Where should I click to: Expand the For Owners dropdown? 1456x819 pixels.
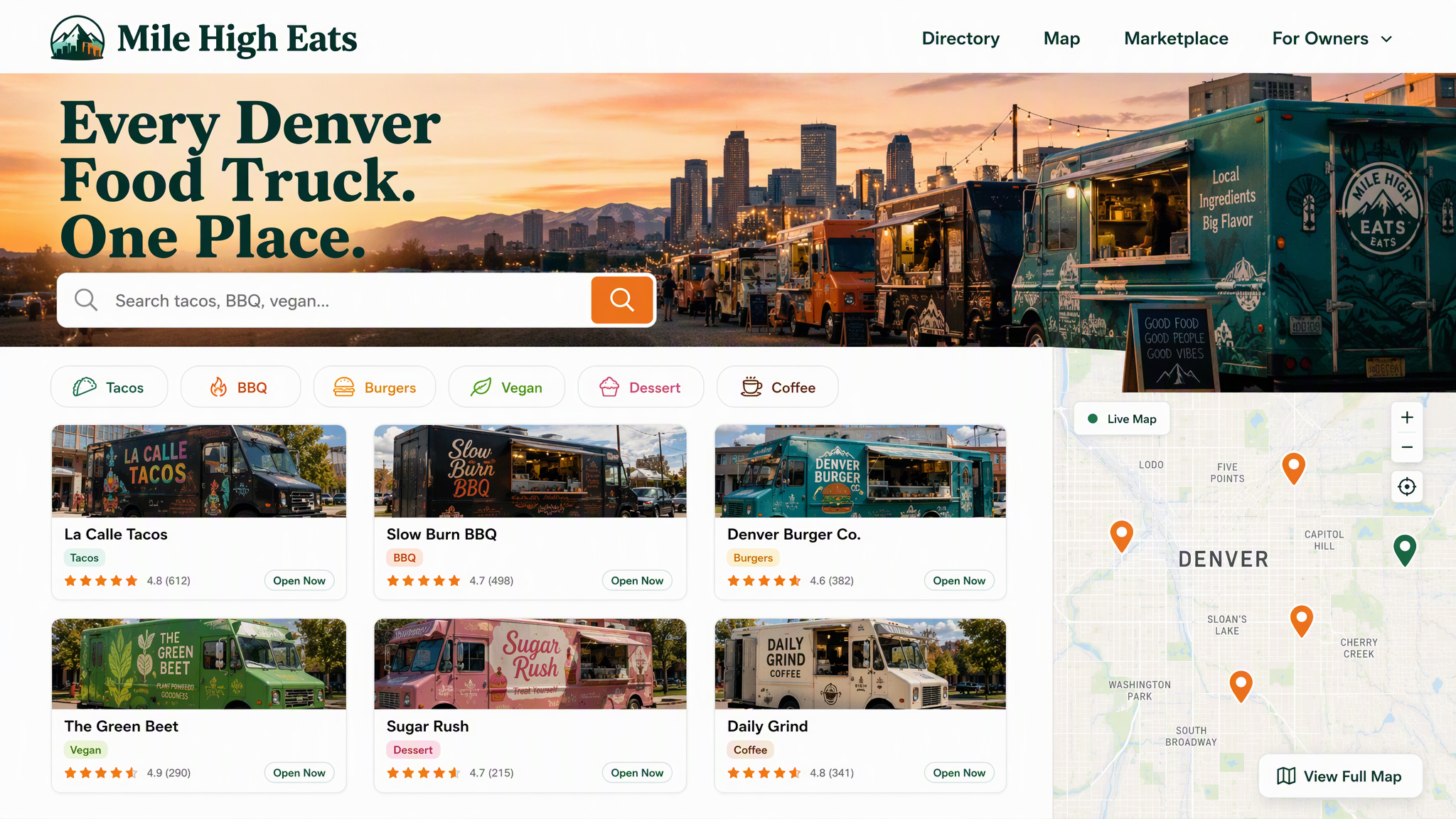coord(1332,38)
